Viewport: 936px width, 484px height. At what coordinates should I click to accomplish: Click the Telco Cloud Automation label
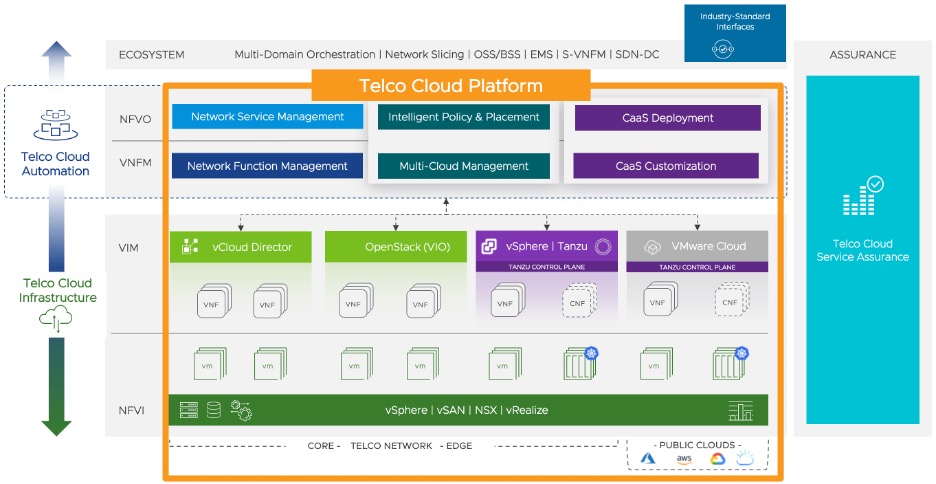pos(56,164)
